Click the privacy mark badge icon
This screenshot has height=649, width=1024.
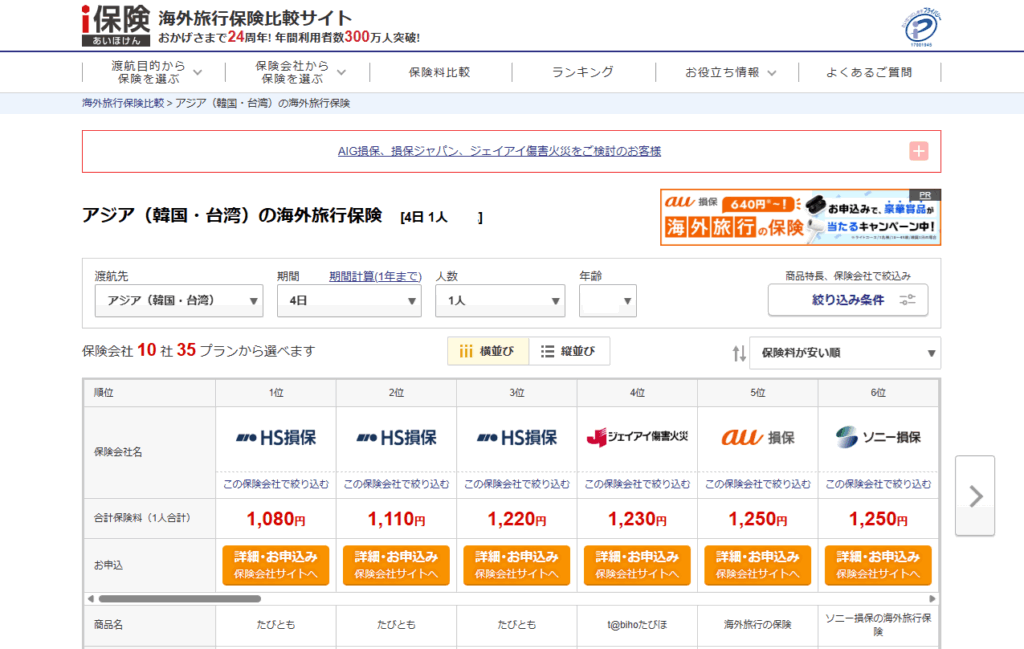(x=921, y=25)
